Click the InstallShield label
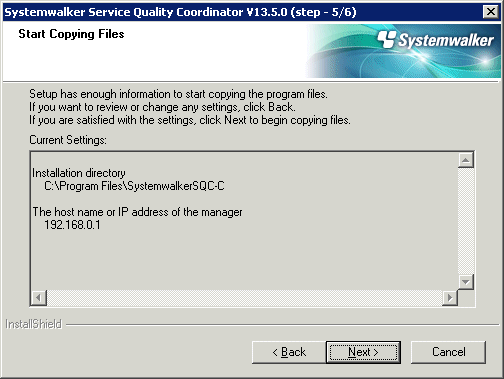504x379 pixels. [34, 324]
